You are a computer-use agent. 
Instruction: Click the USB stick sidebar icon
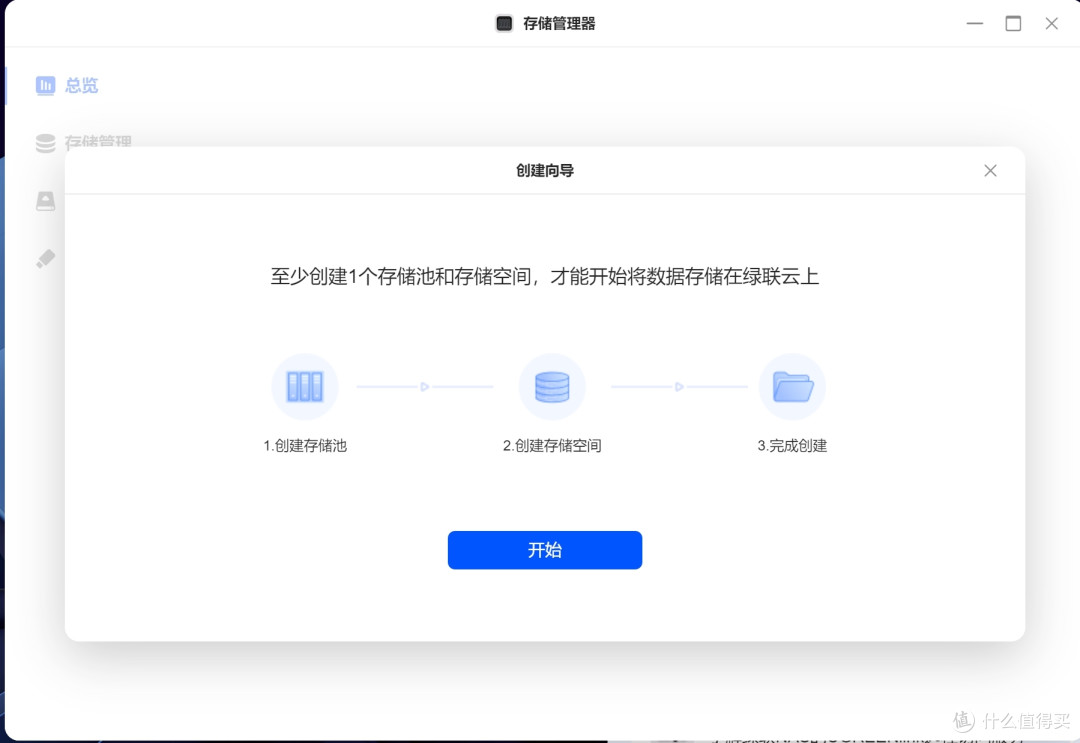(45, 259)
